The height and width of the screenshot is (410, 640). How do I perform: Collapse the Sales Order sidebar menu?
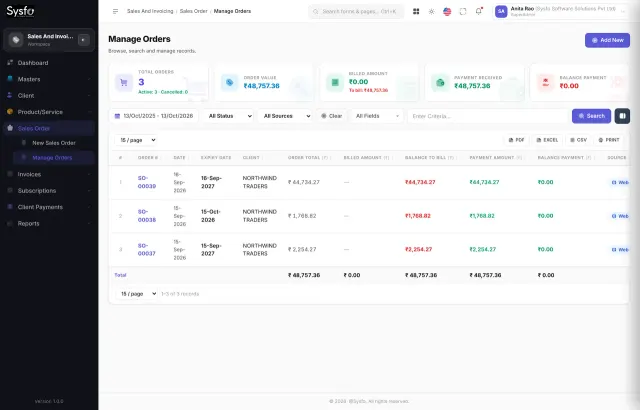[x=49, y=128]
